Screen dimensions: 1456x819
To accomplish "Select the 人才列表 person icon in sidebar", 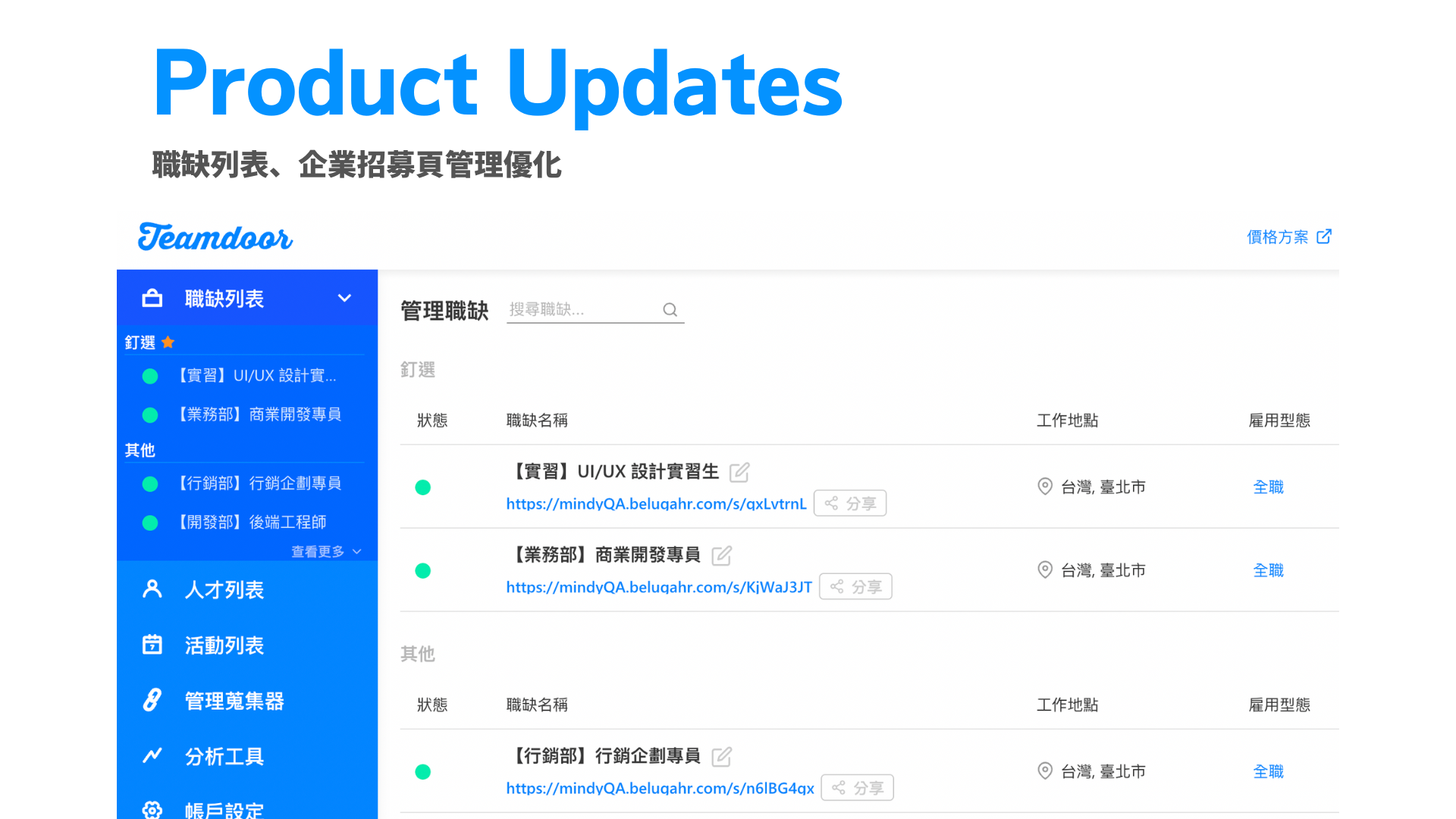I will point(152,589).
